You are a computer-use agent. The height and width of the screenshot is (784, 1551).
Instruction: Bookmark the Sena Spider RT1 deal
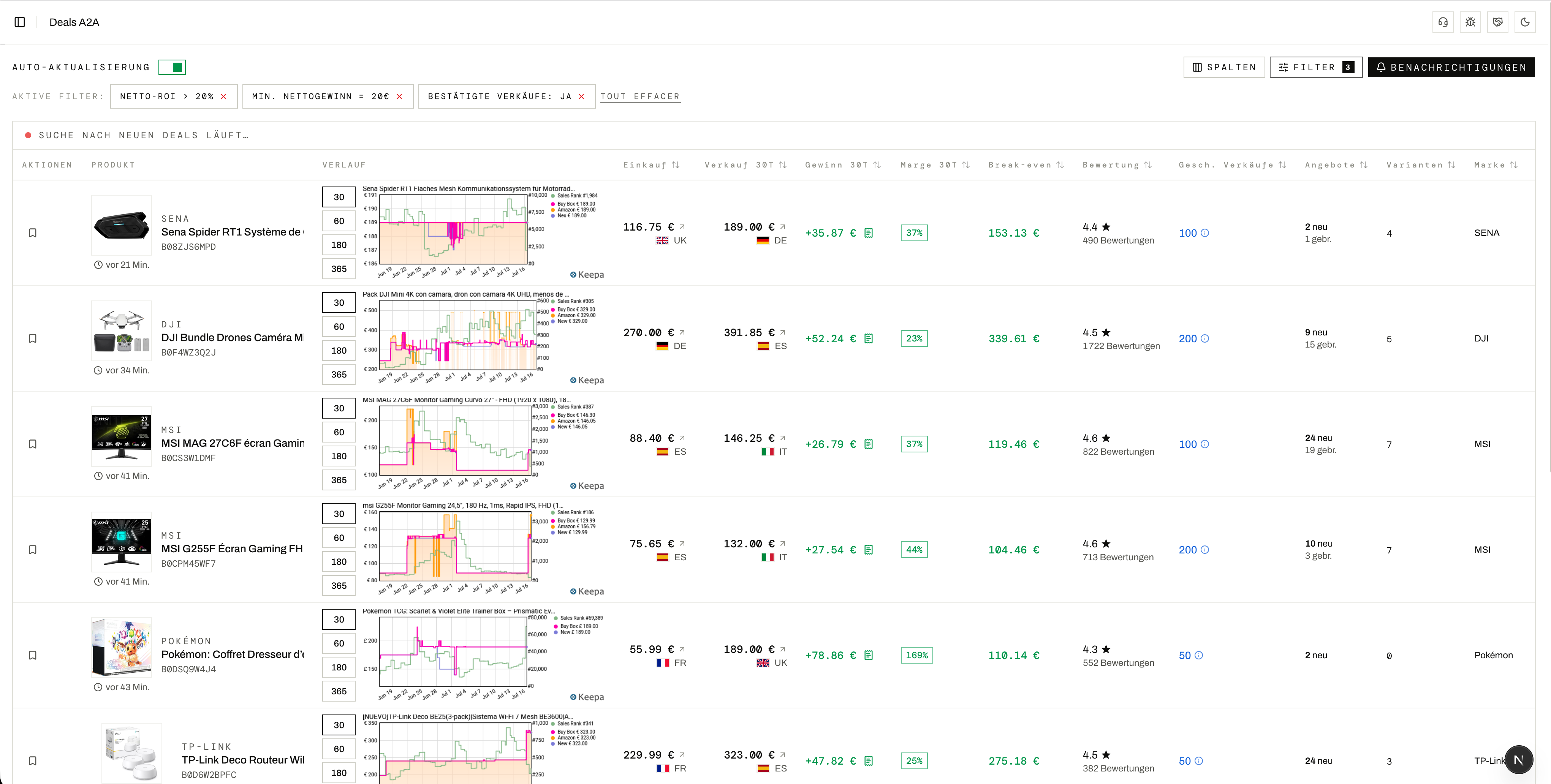33,233
